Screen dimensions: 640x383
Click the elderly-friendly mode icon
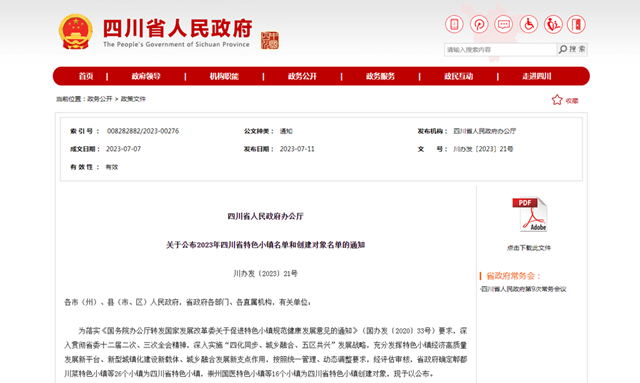tap(553, 24)
